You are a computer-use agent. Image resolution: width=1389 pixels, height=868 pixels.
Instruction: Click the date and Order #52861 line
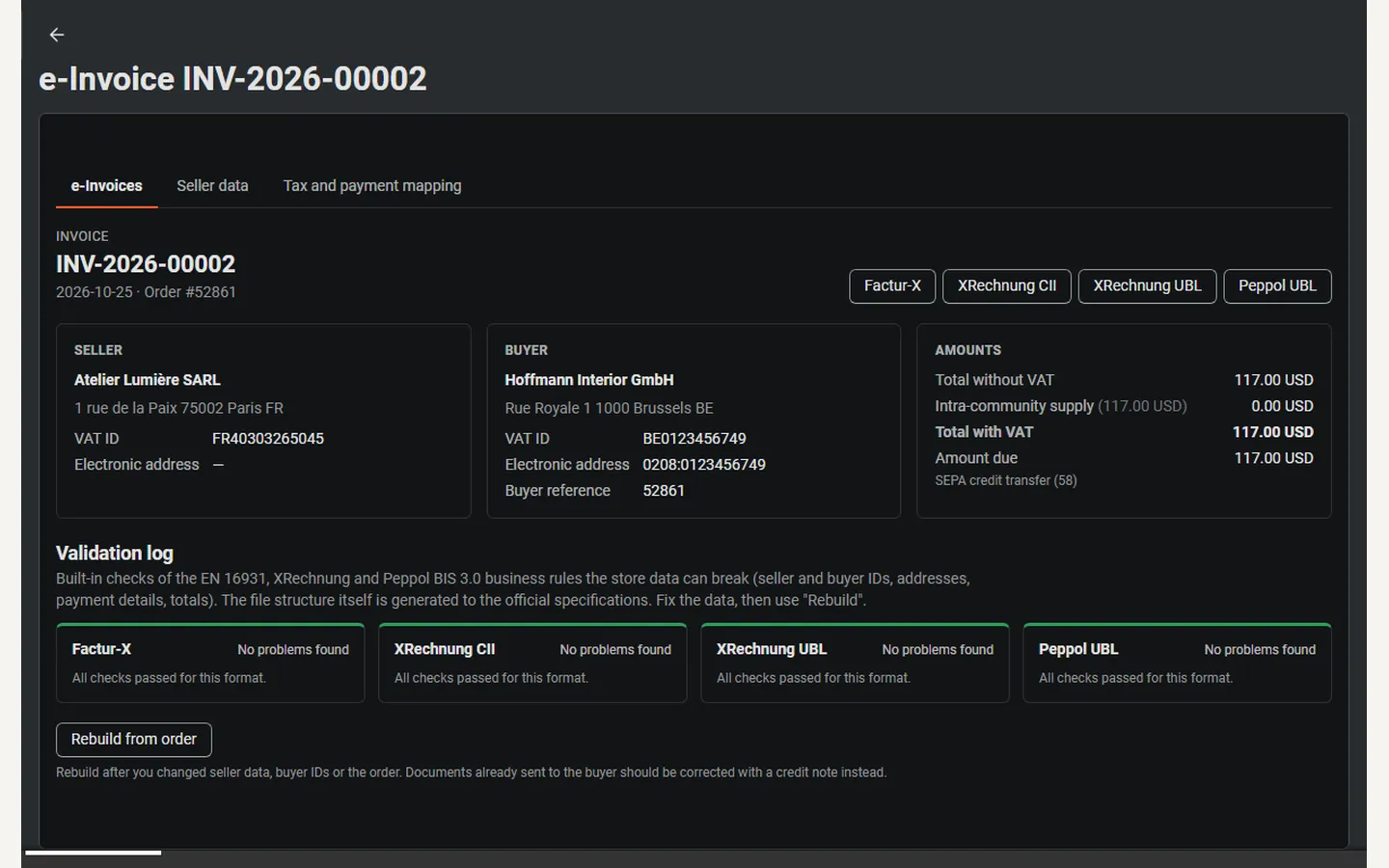(x=146, y=291)
